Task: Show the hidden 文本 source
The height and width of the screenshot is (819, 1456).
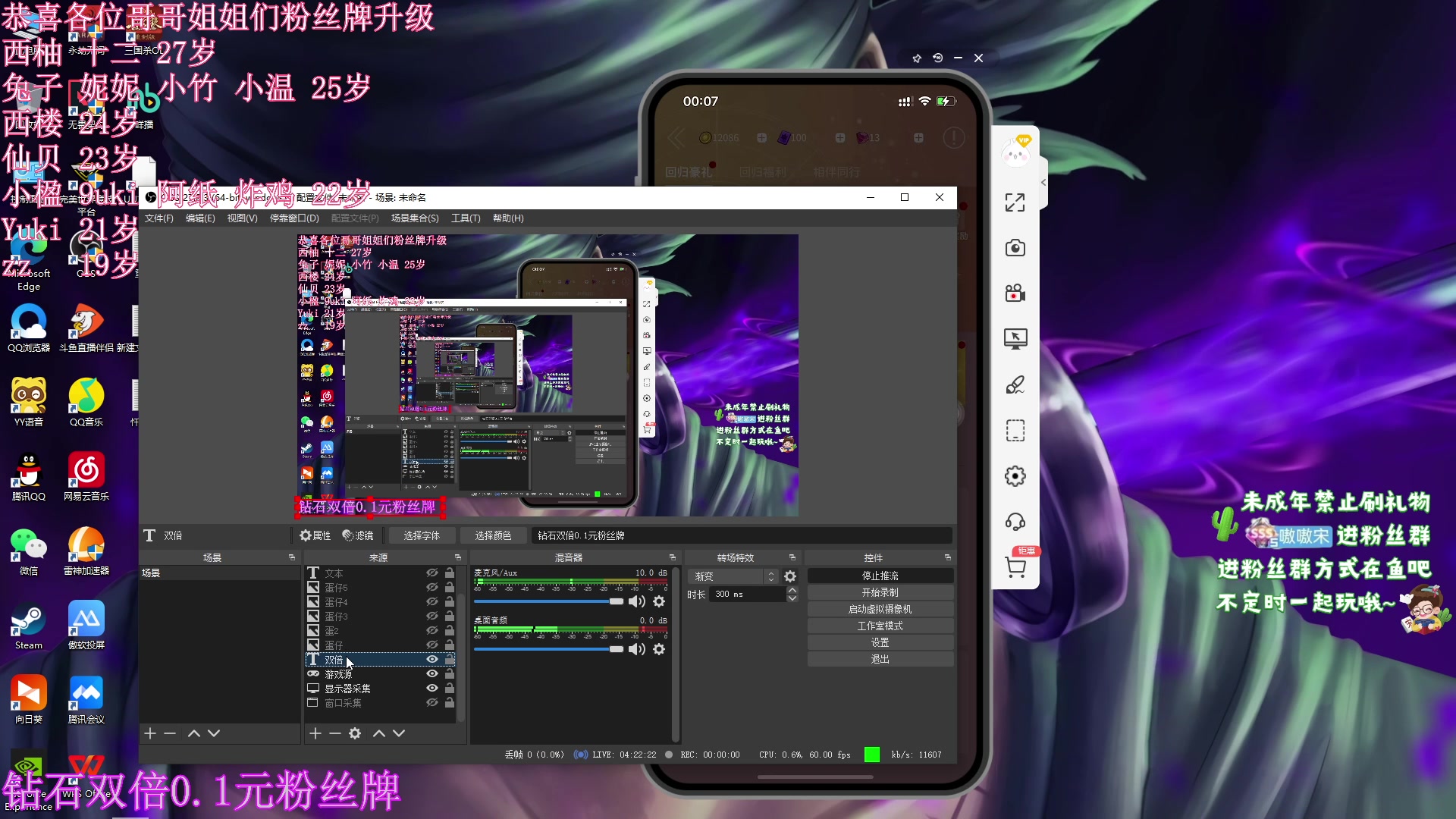Action: (x=432, y=573)
